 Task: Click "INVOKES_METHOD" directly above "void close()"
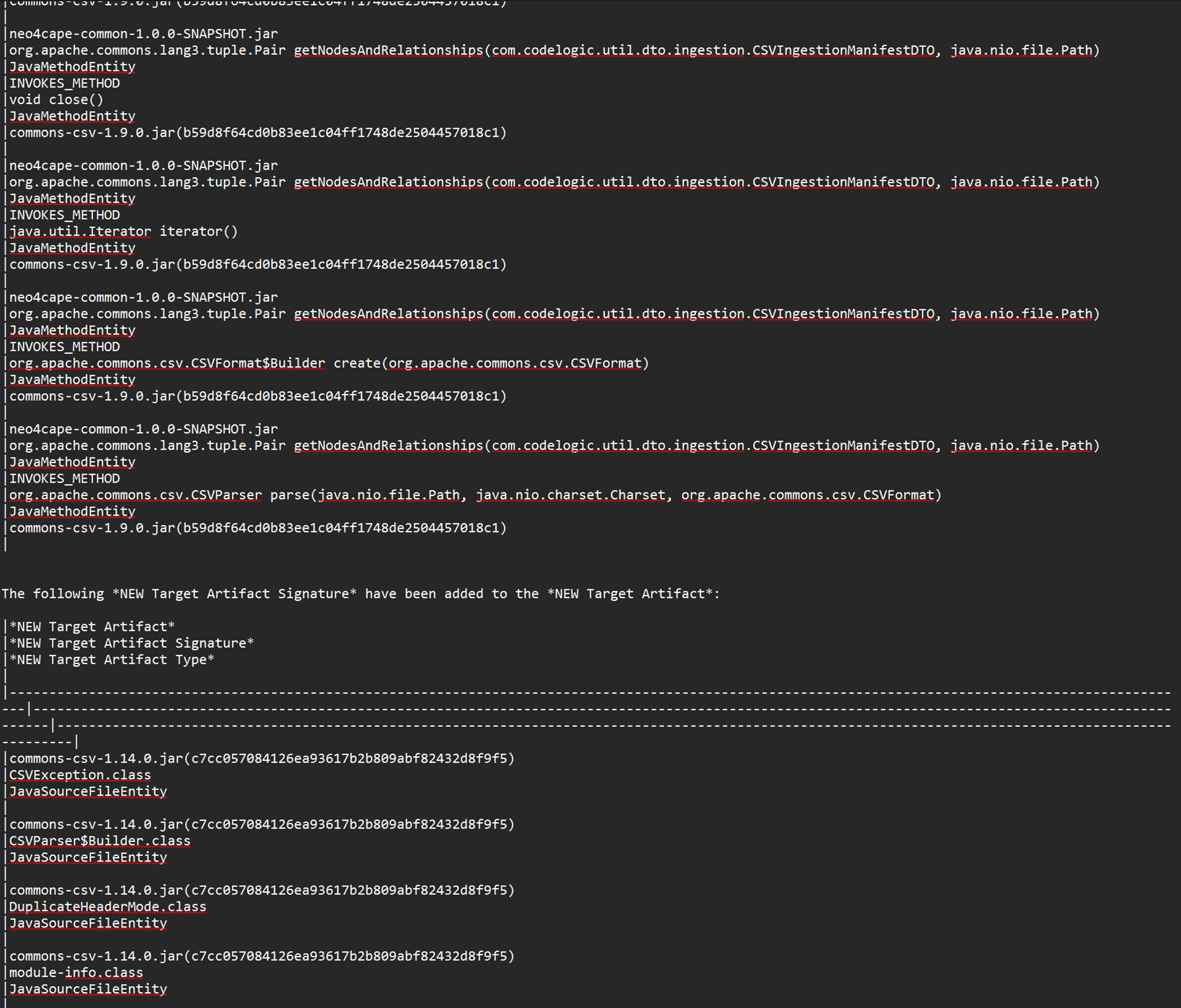64,83
